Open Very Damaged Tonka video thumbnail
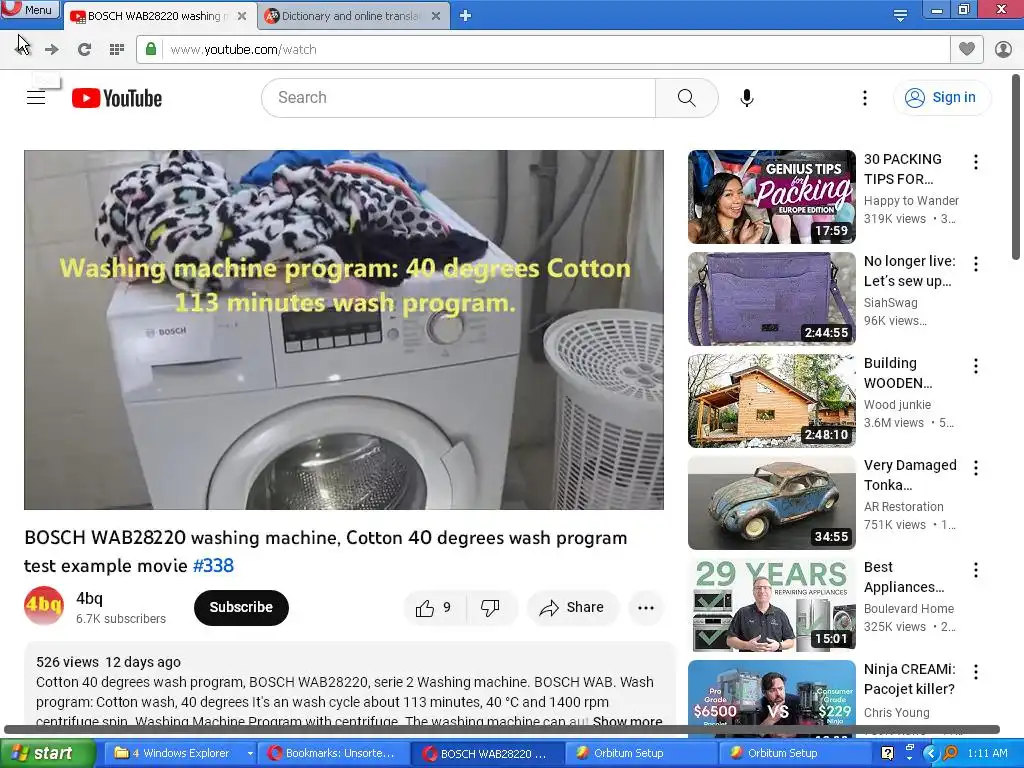The image size is (1024, 768). (771, 503)
